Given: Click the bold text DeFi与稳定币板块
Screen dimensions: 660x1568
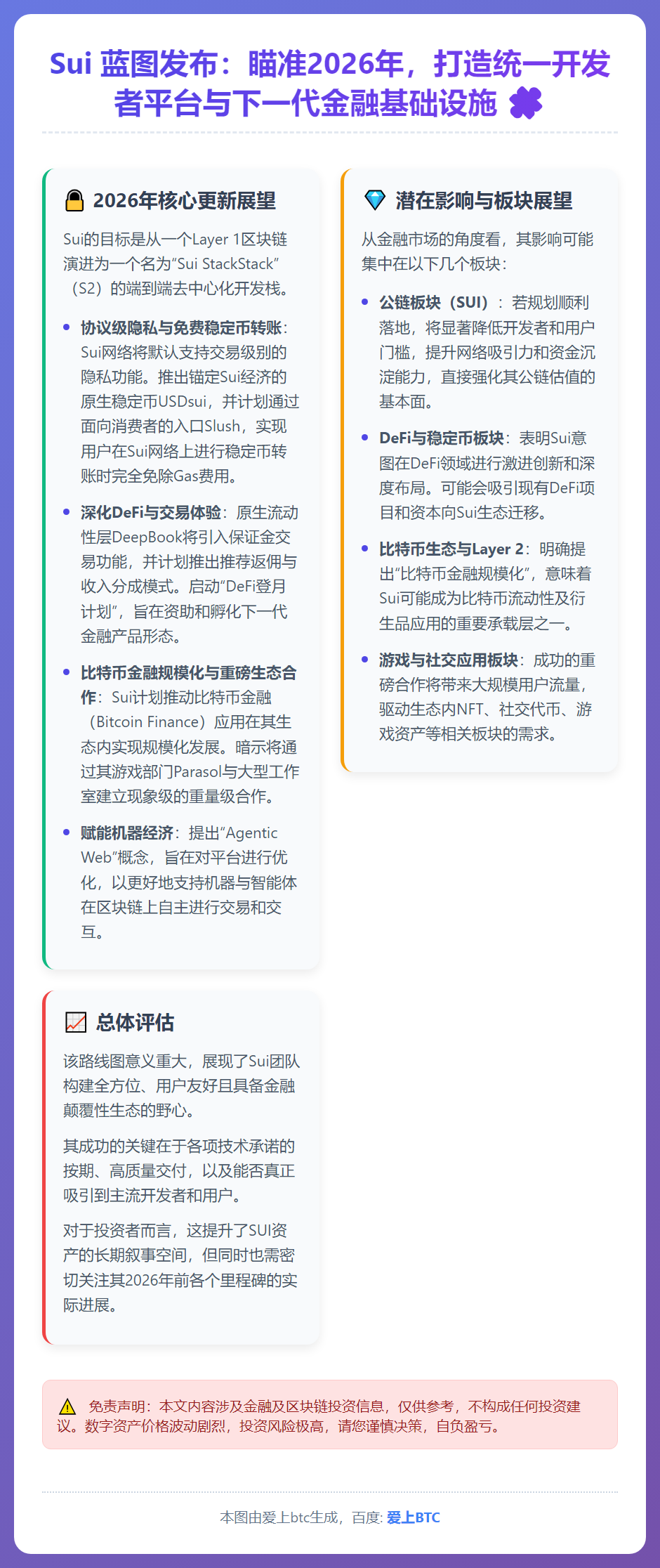Looking at the screenshot, I should point(442,438).
